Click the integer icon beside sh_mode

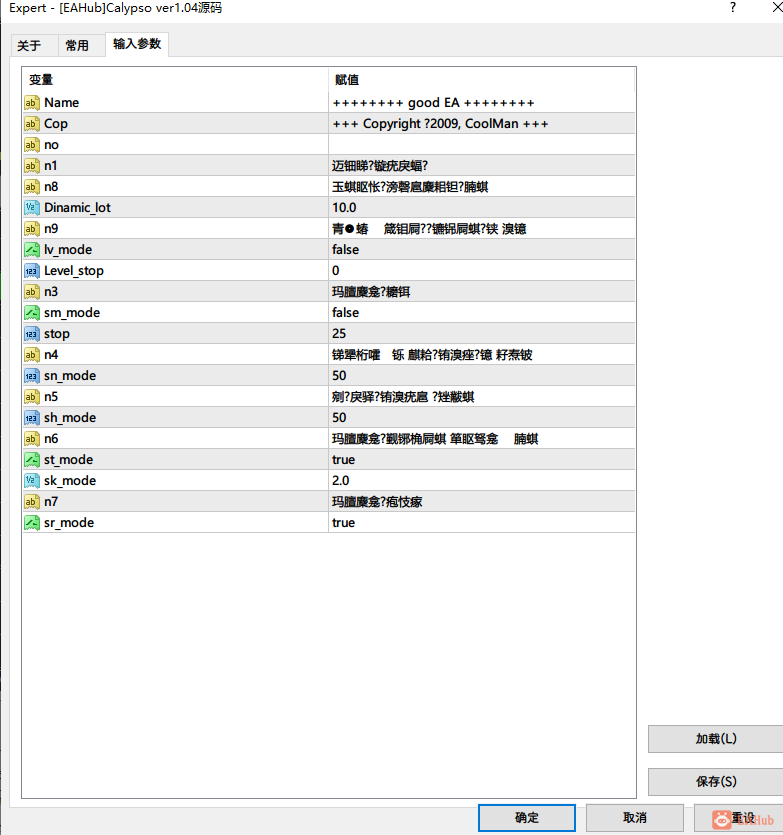pos(32,418)
